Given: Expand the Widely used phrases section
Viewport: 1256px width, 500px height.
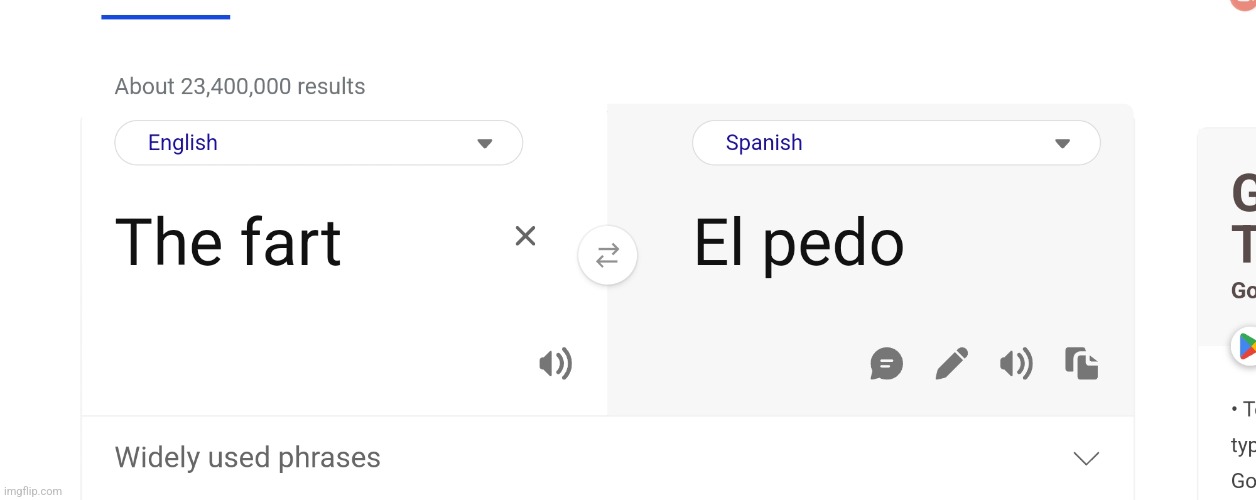Looking at the screenshot, I should pyautogui.click(x=1086, y=458).
